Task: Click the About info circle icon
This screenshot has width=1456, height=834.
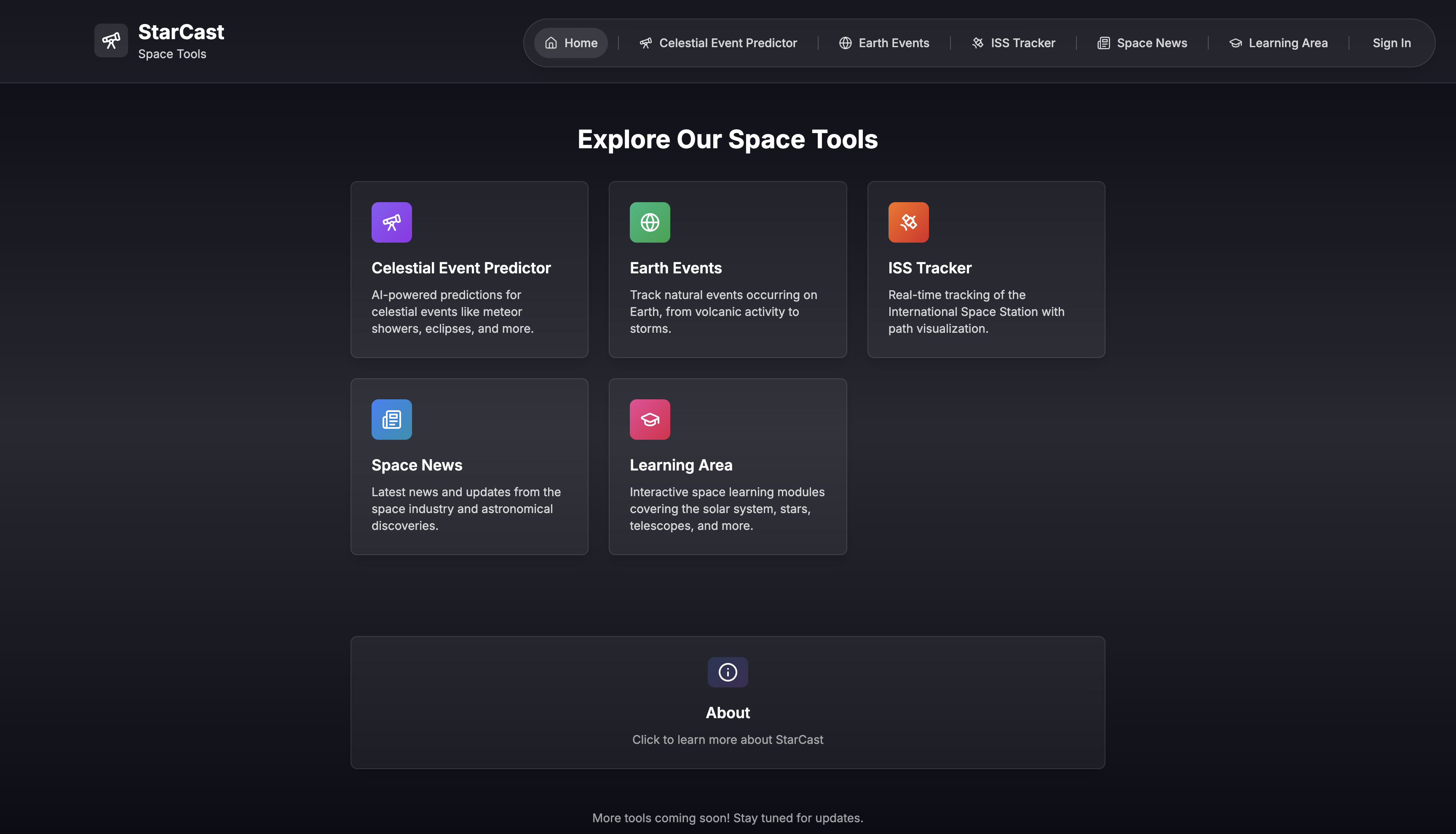Action: (728, 672)
